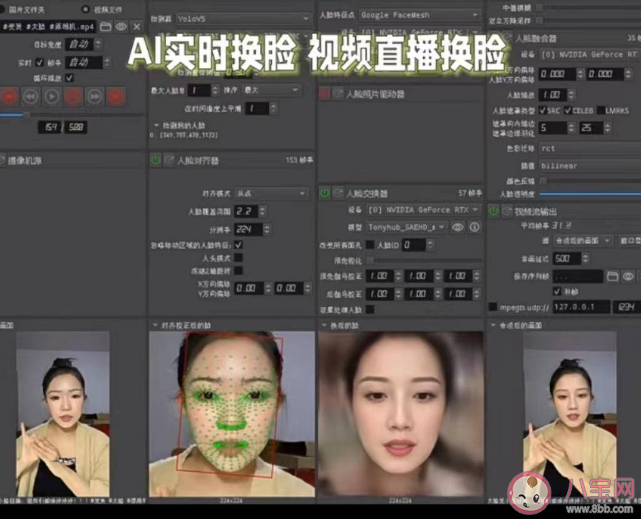Click the reset icon next to 人脸照片驱动器

[338, 94]
